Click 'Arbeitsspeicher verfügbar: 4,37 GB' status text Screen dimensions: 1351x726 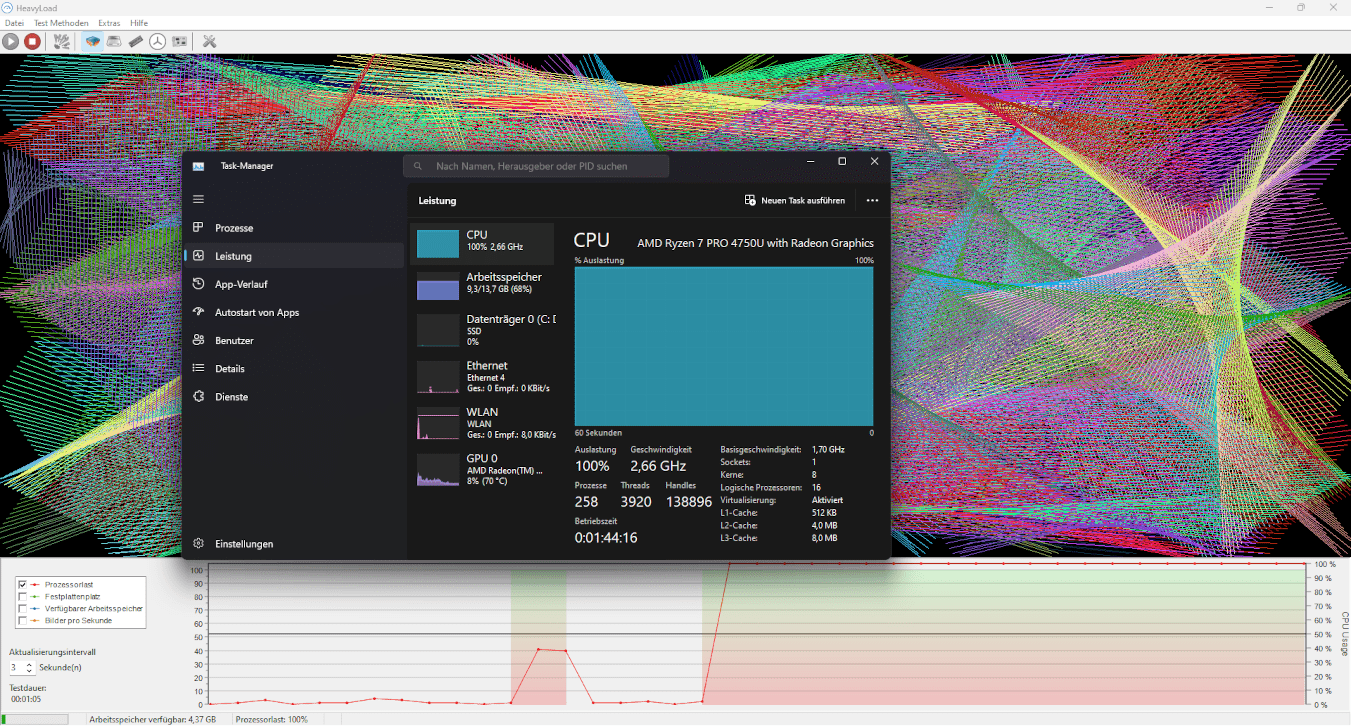pos(152,719)
